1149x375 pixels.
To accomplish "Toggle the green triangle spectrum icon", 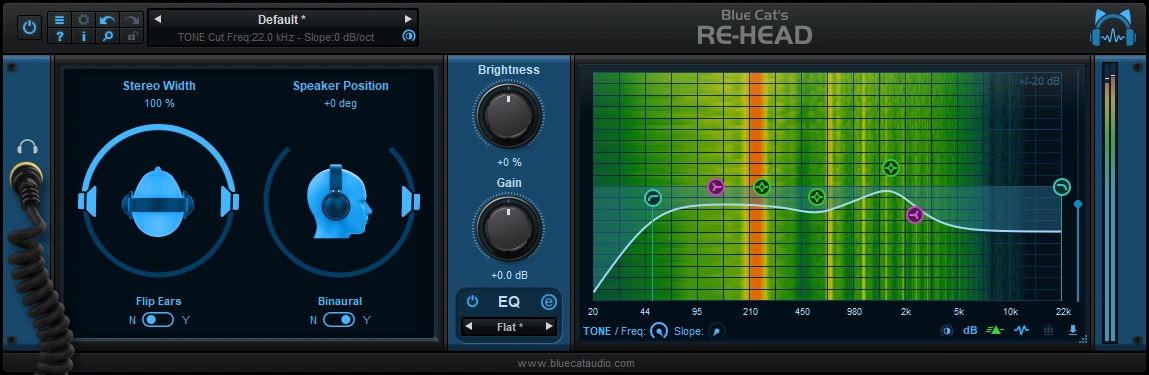I will (994, 330).
